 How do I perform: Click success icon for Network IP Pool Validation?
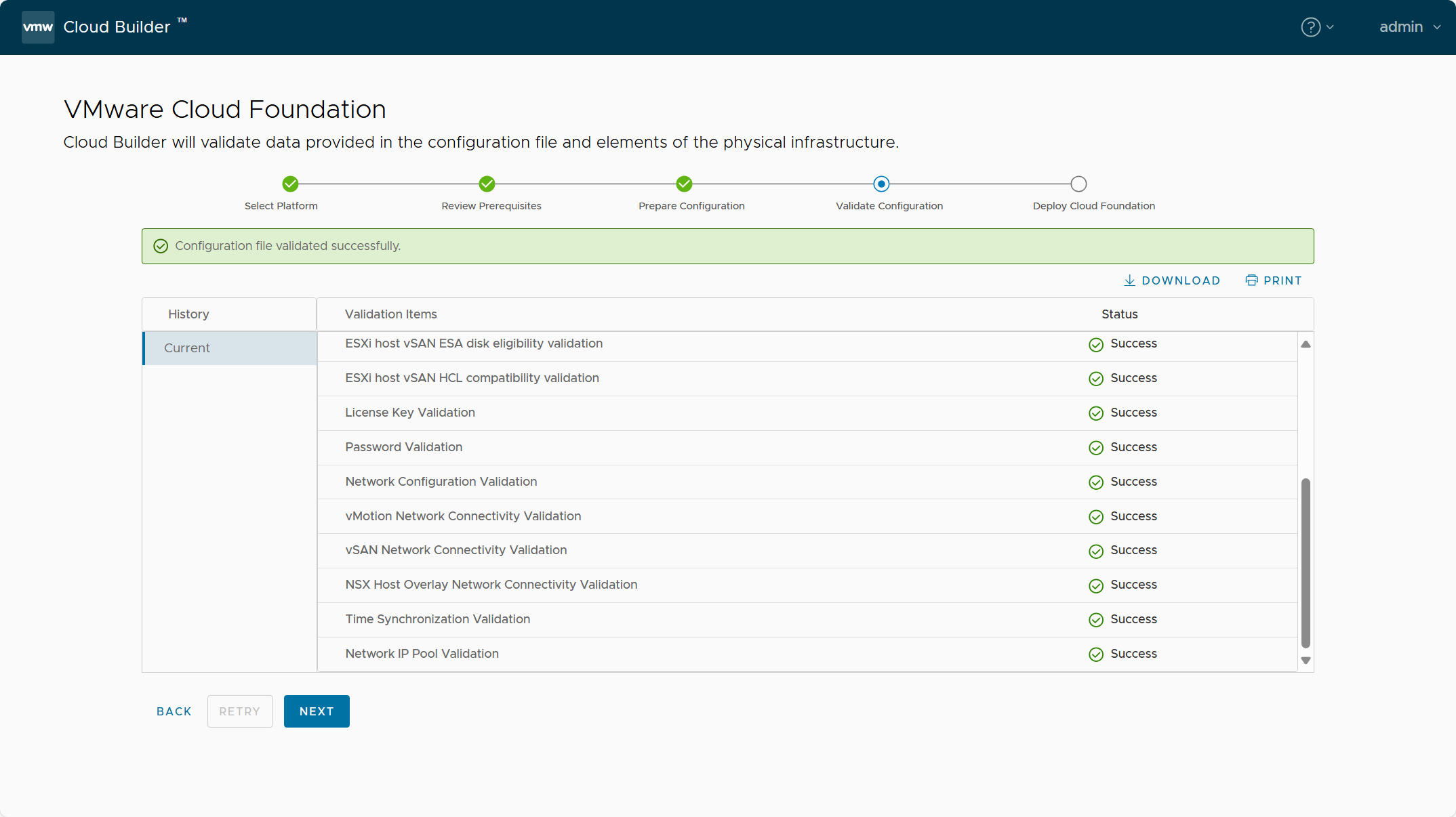click(1096, 655)
